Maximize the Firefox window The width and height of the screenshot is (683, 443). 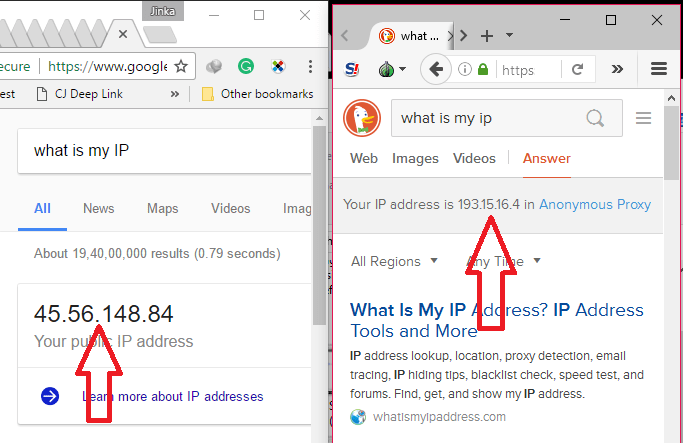coord(611,20)
